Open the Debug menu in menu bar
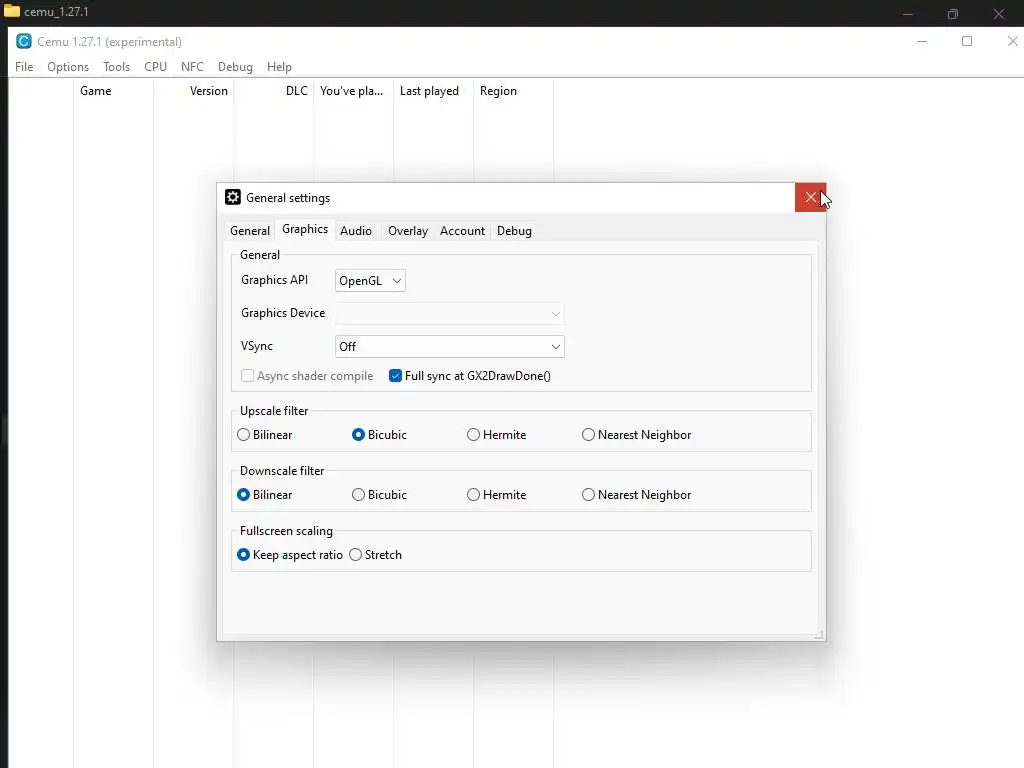 pyautogui.click(x=235, y=67)
